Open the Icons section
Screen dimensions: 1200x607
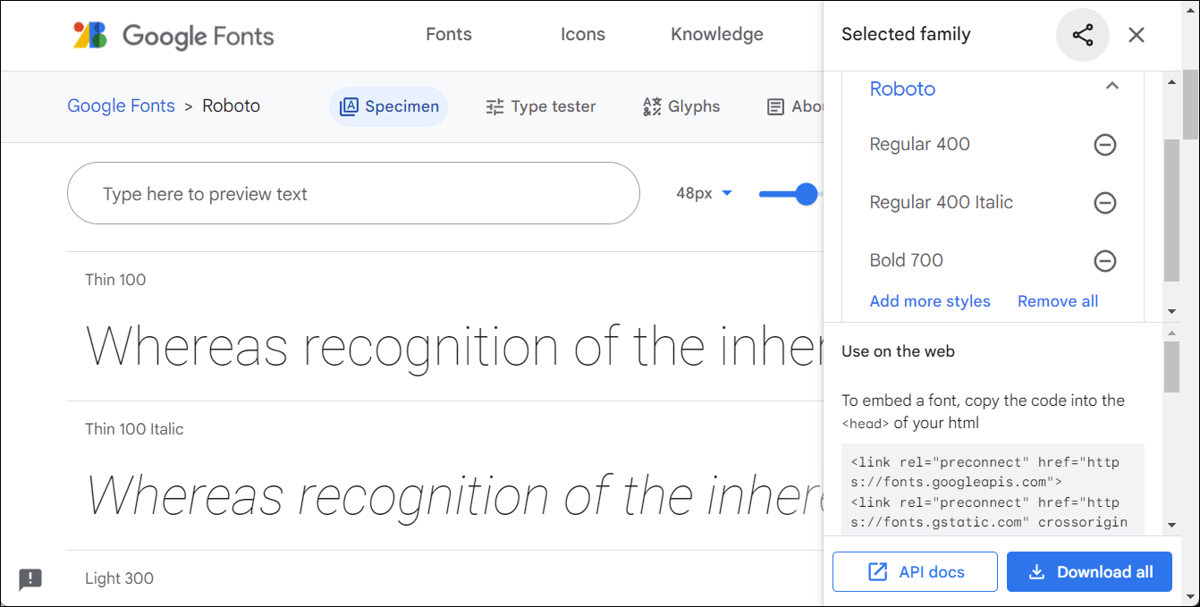[x=583, y=33]
